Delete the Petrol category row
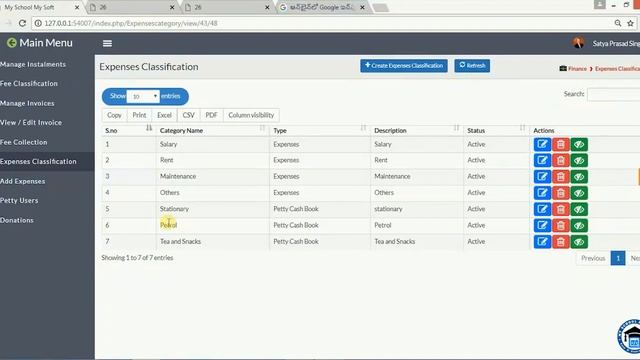640x360 pixels. point(560,226)
